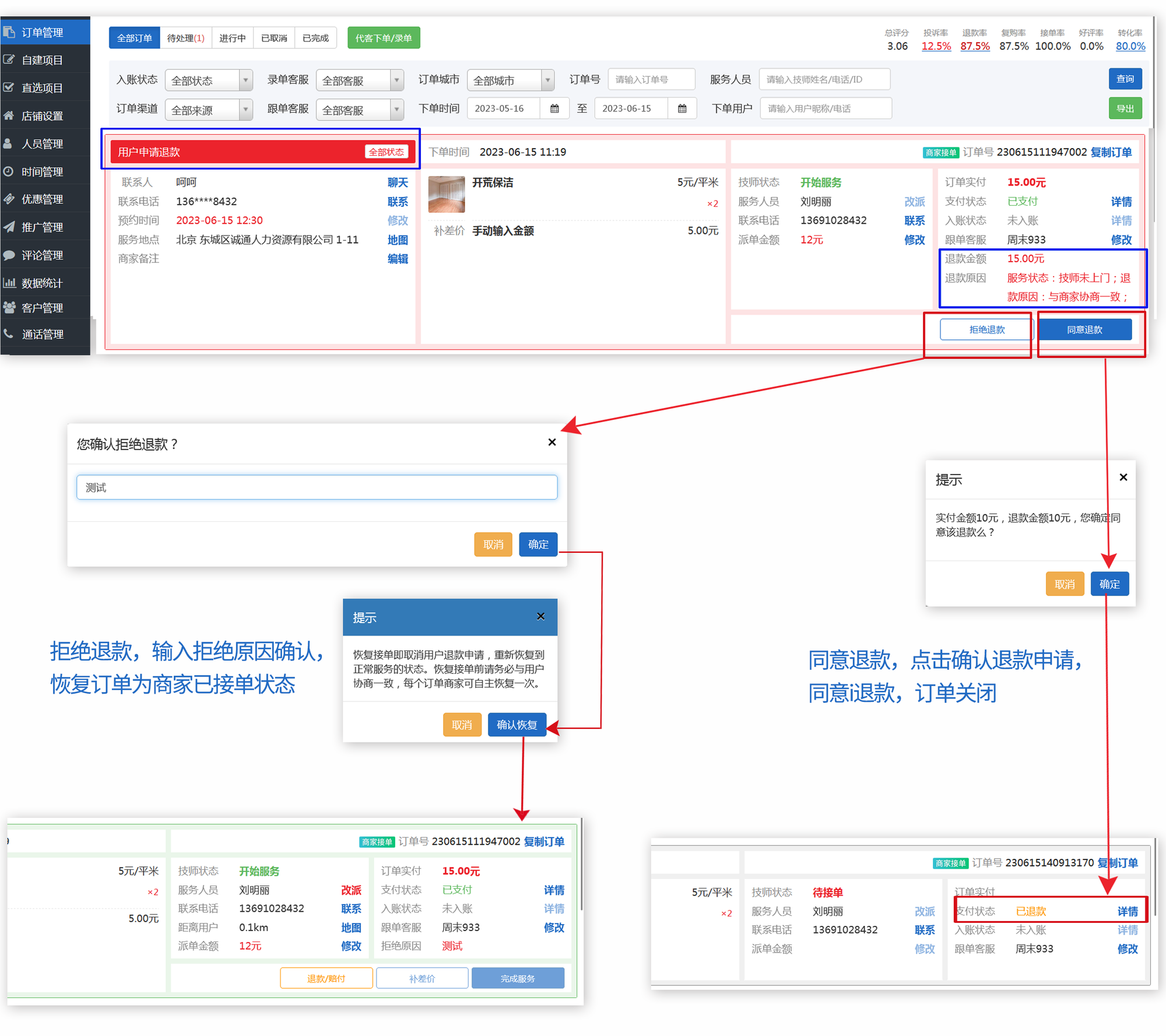This screenshot has width=1166, height=1036.
Task: Click the 店铺设置 home icon in sidebar
Action: pos(9,115)
